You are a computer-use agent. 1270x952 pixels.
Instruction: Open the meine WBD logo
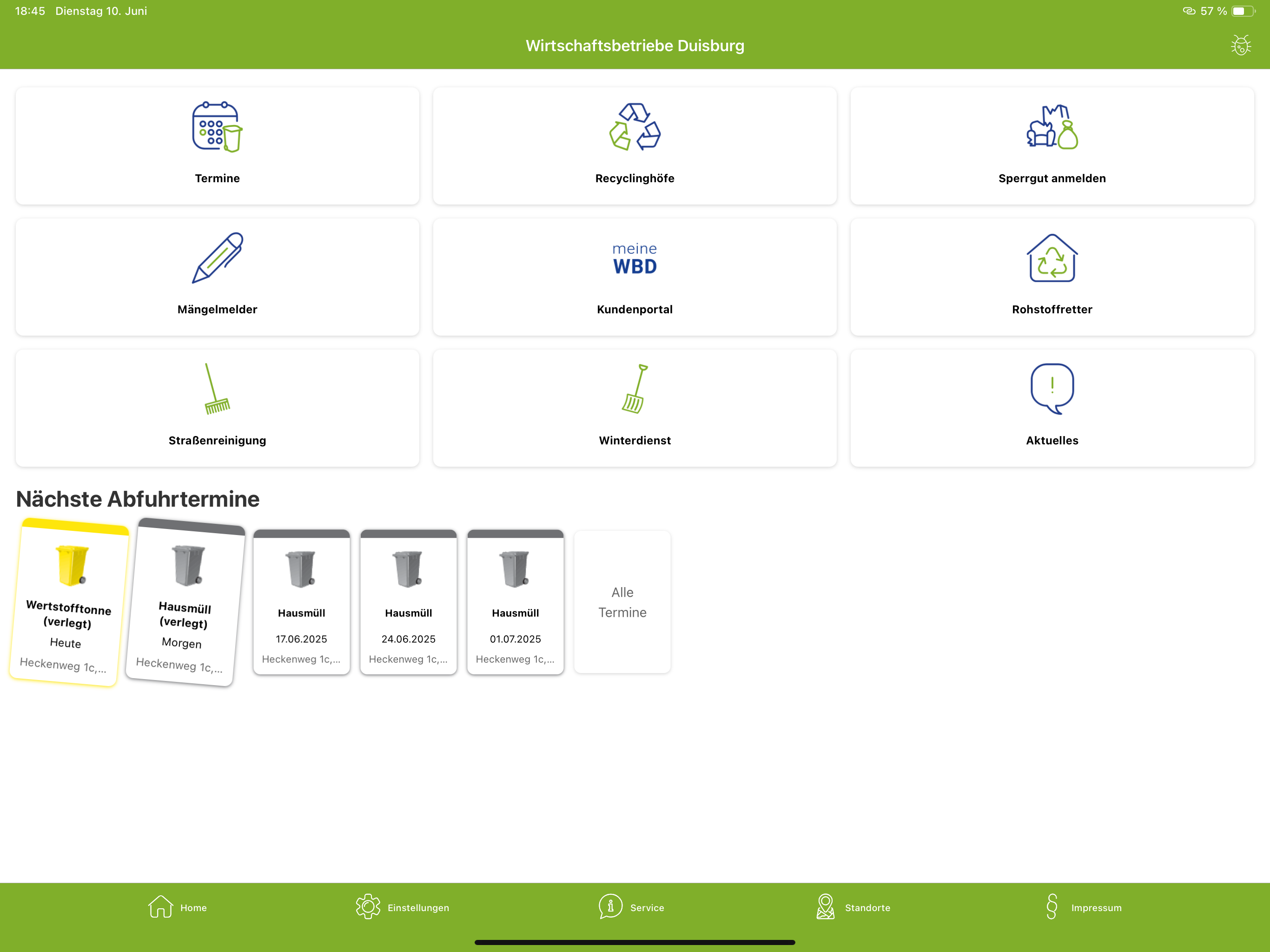pos(635,258)
